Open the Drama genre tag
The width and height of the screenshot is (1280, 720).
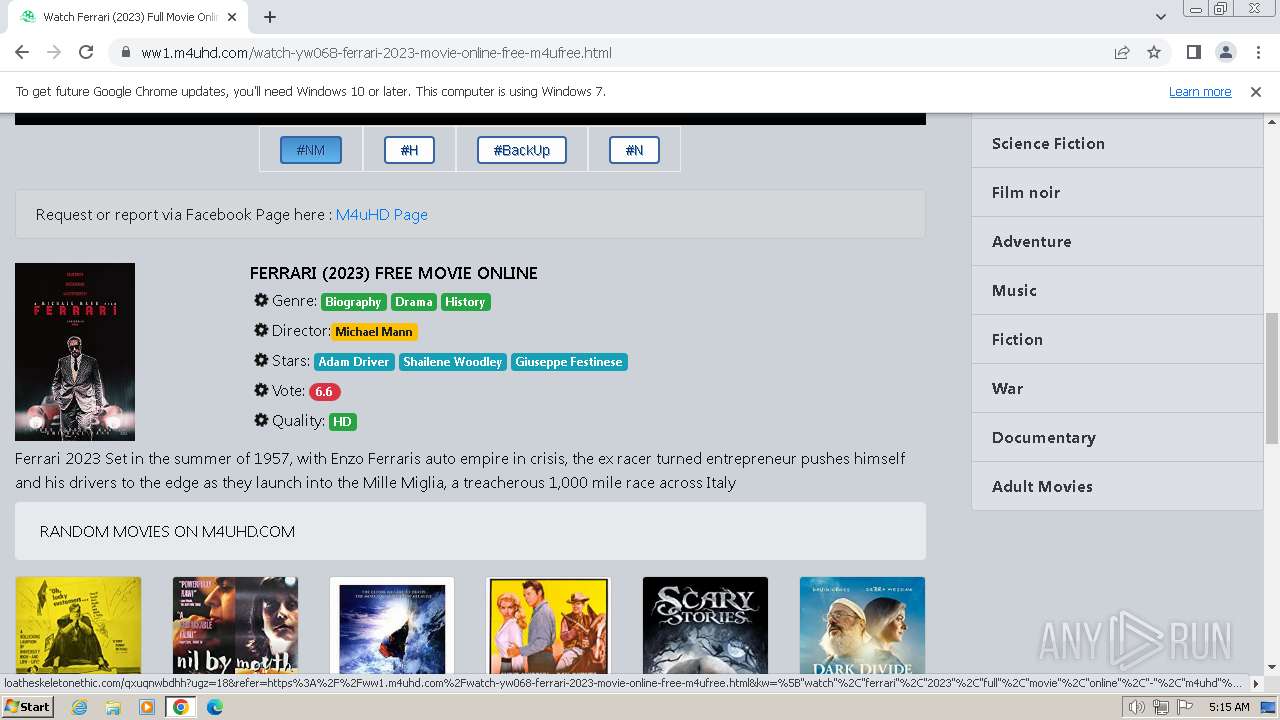pyautogui.click(x=413, y=302)
